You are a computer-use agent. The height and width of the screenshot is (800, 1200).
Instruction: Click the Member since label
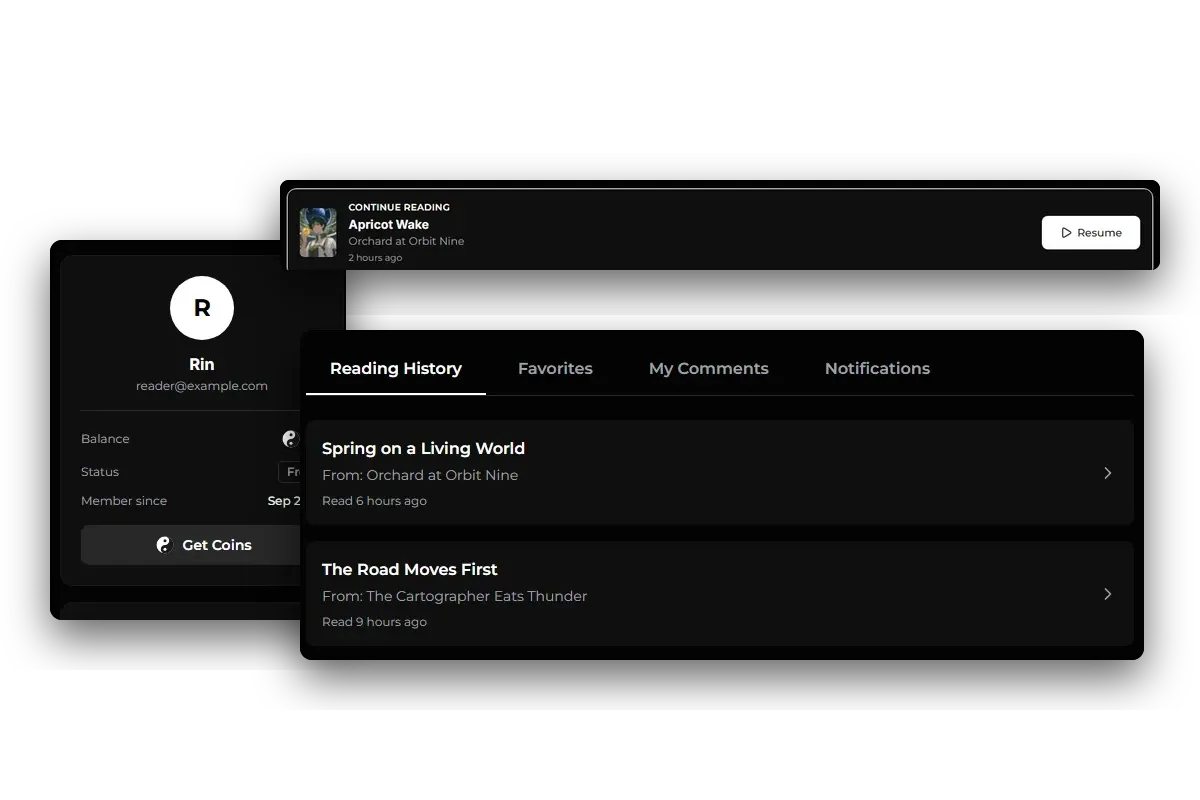[124, 501]
